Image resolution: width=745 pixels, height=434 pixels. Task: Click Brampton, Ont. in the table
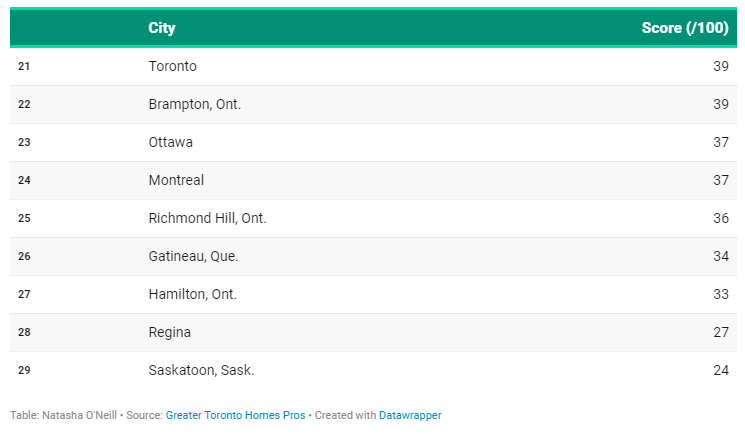[x=195, y=104]
